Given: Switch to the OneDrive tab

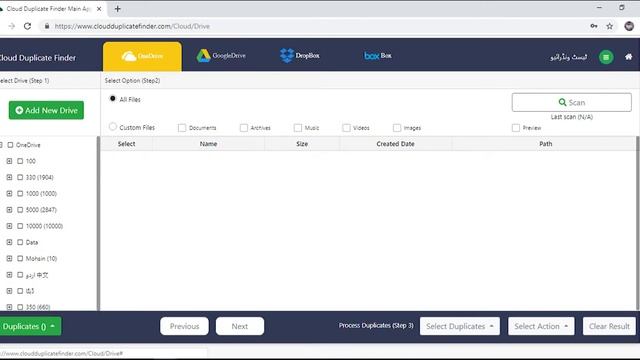Looking at the screenshot, I should click(x=142, y=56).
